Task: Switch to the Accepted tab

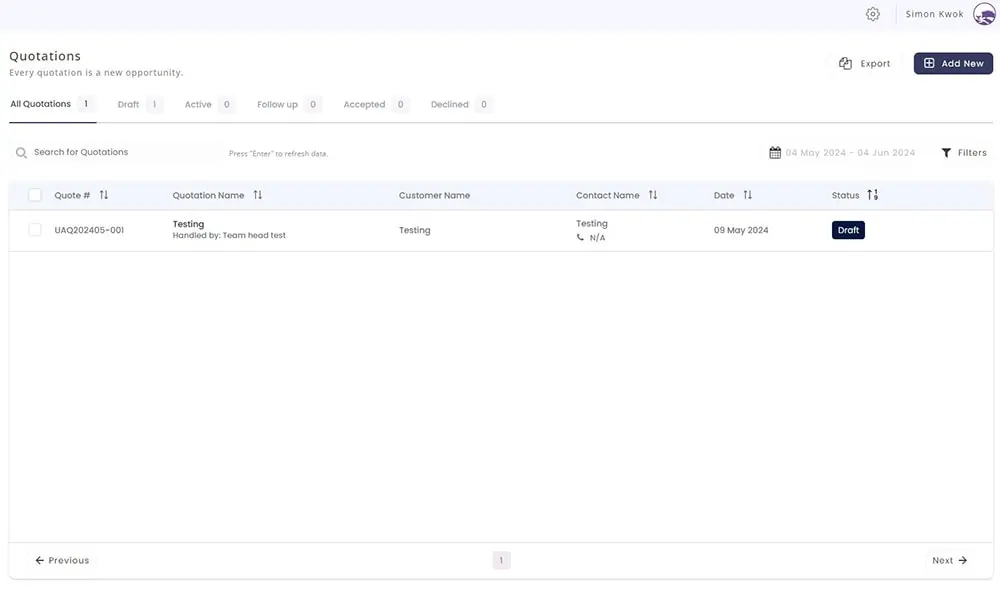Action: pyautogui.click(x=364, y=104)
